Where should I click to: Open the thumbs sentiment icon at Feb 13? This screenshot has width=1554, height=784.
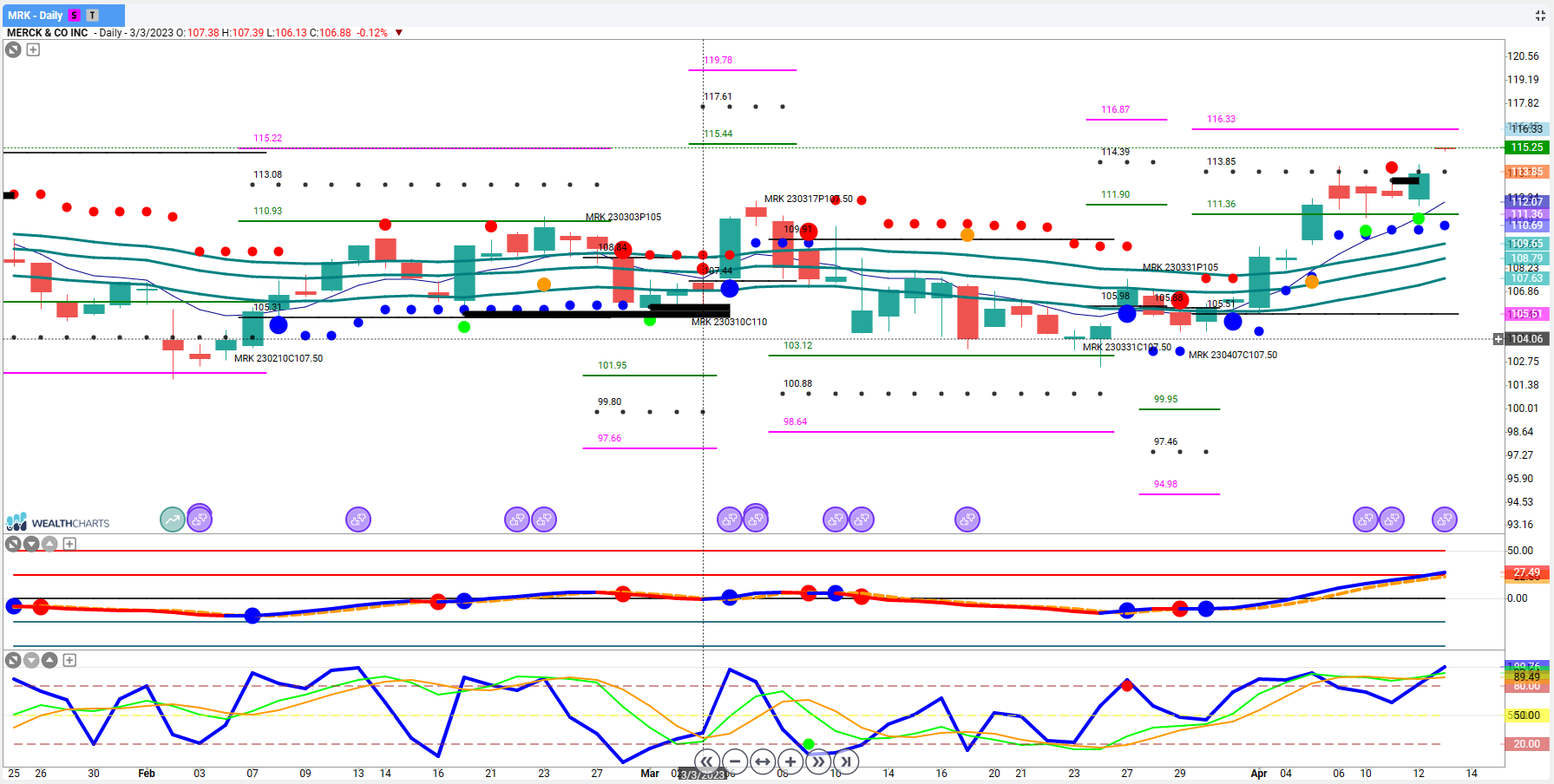coord(358,519)
